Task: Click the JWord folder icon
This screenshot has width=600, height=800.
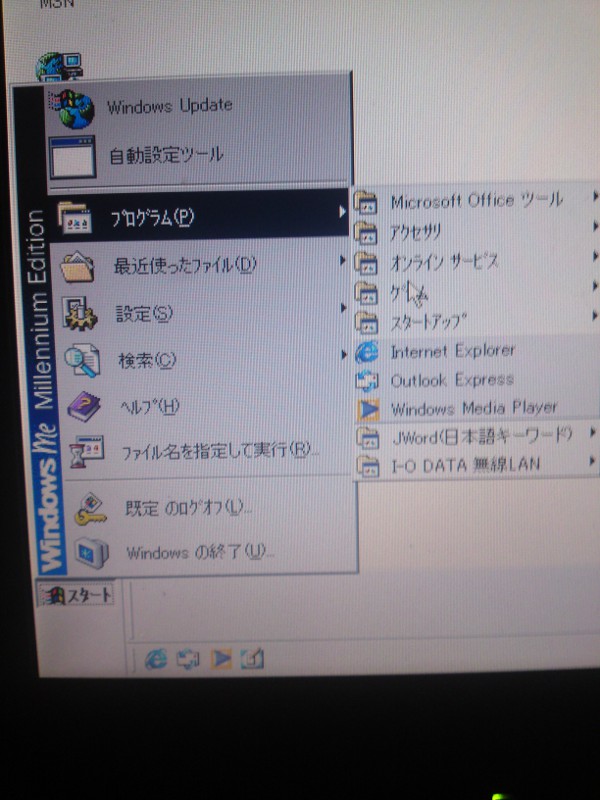Action: pyautogui.click(x=367, y=438)
